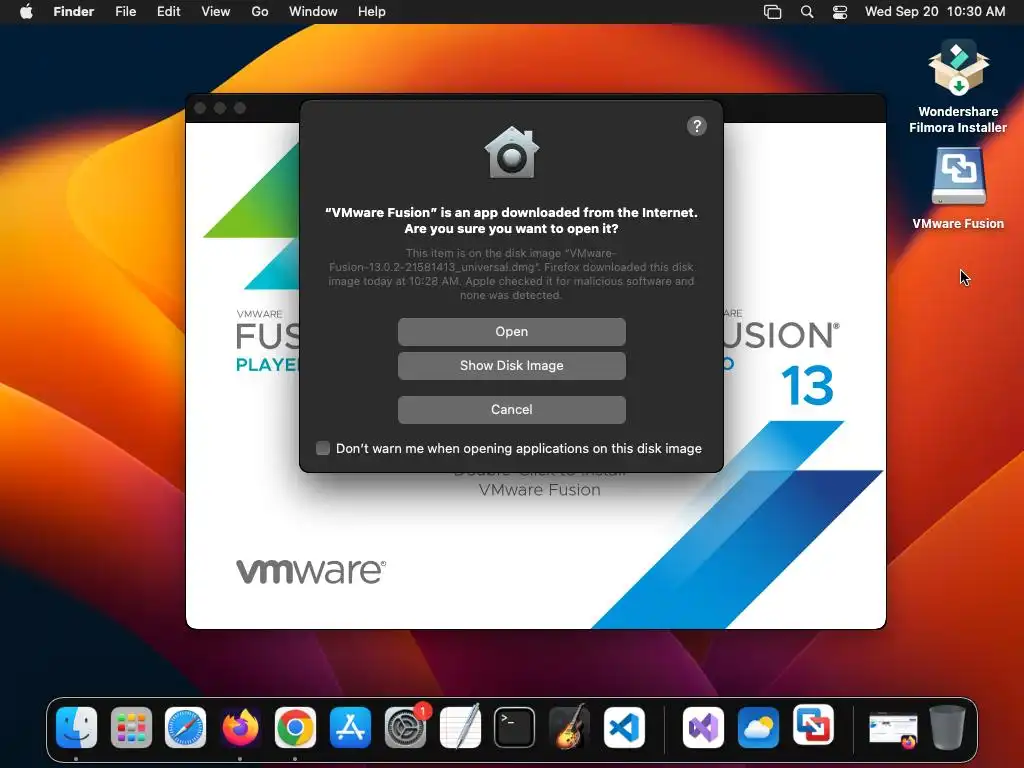Screen dimensions: 1024x768
Task: Select Wondershare Filmora Installer desktop icon
Action: pos(958,86)
